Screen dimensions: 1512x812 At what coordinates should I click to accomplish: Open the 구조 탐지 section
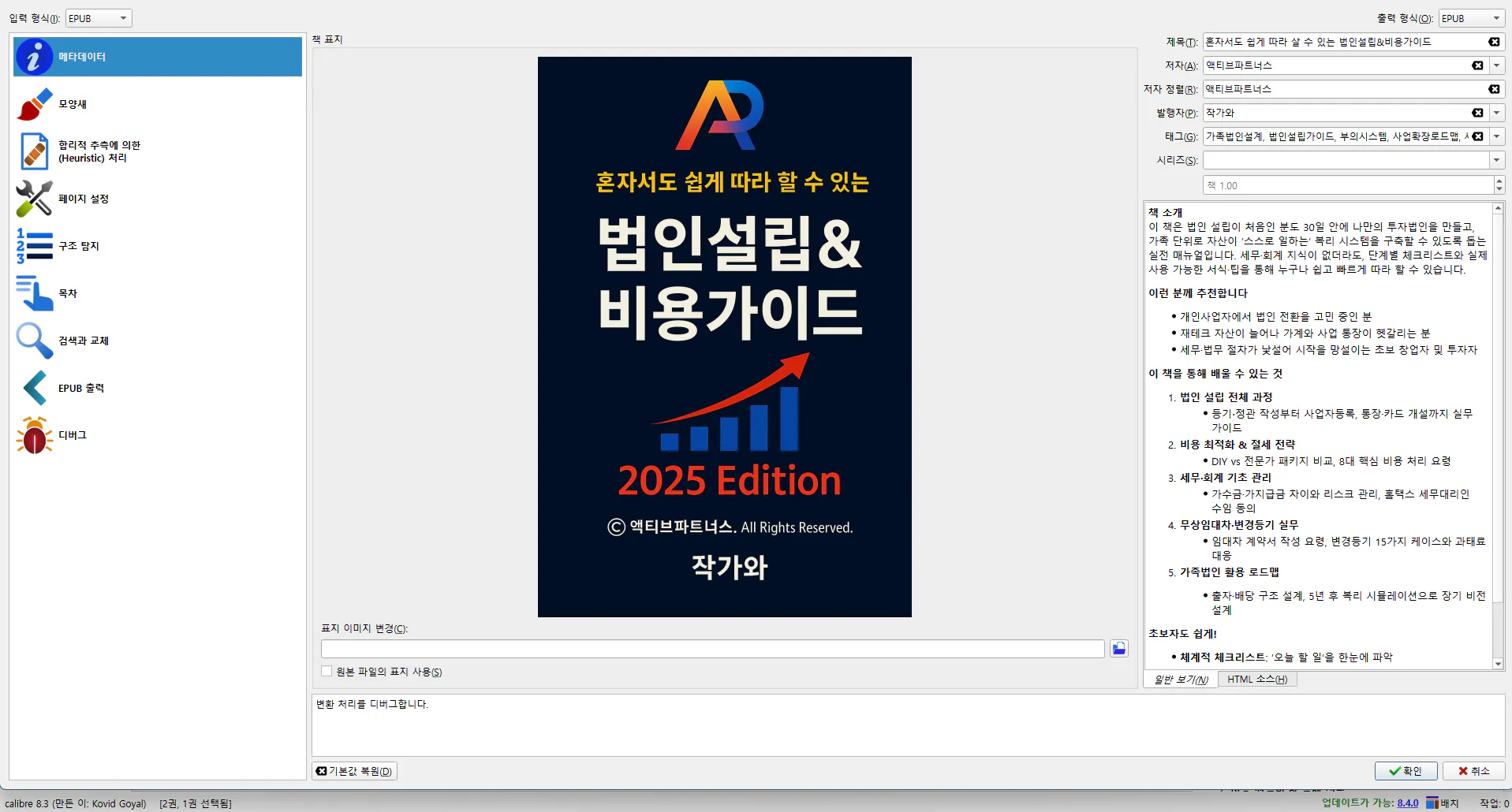(157, 246)
